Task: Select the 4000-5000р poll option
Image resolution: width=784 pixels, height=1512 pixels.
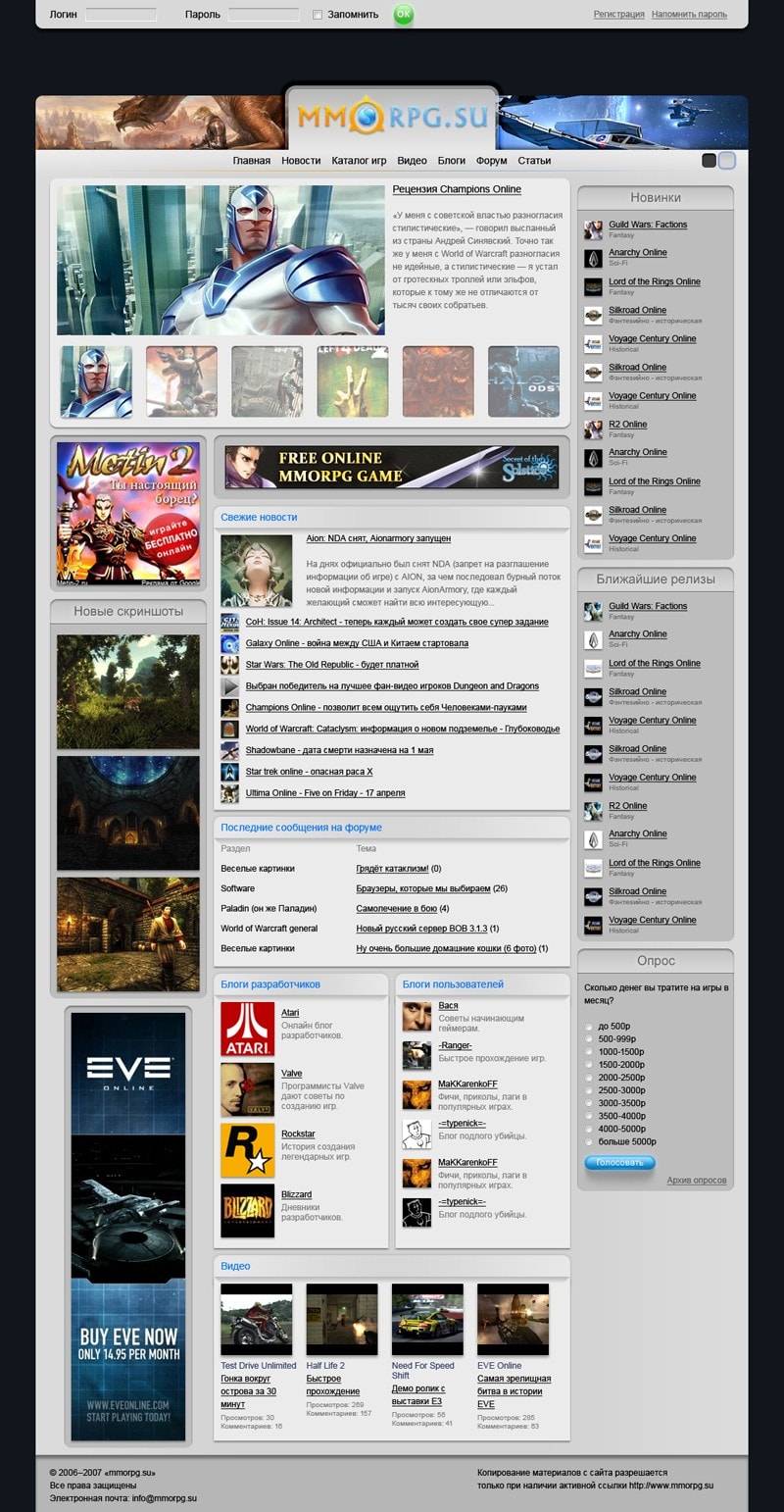Action: click(x=589, y=1129)
